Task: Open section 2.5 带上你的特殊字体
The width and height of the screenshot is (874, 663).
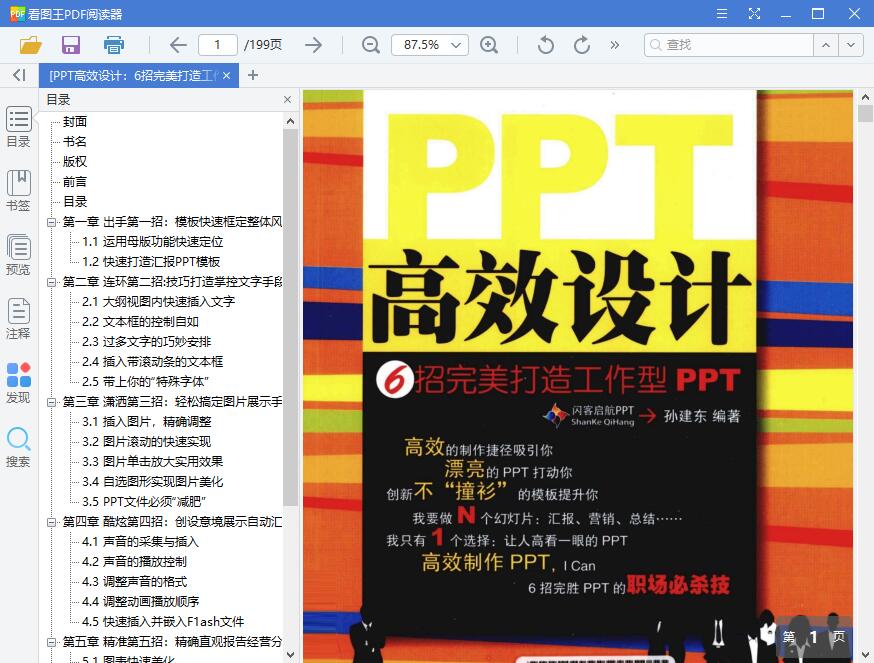Action: pos(145,382)
